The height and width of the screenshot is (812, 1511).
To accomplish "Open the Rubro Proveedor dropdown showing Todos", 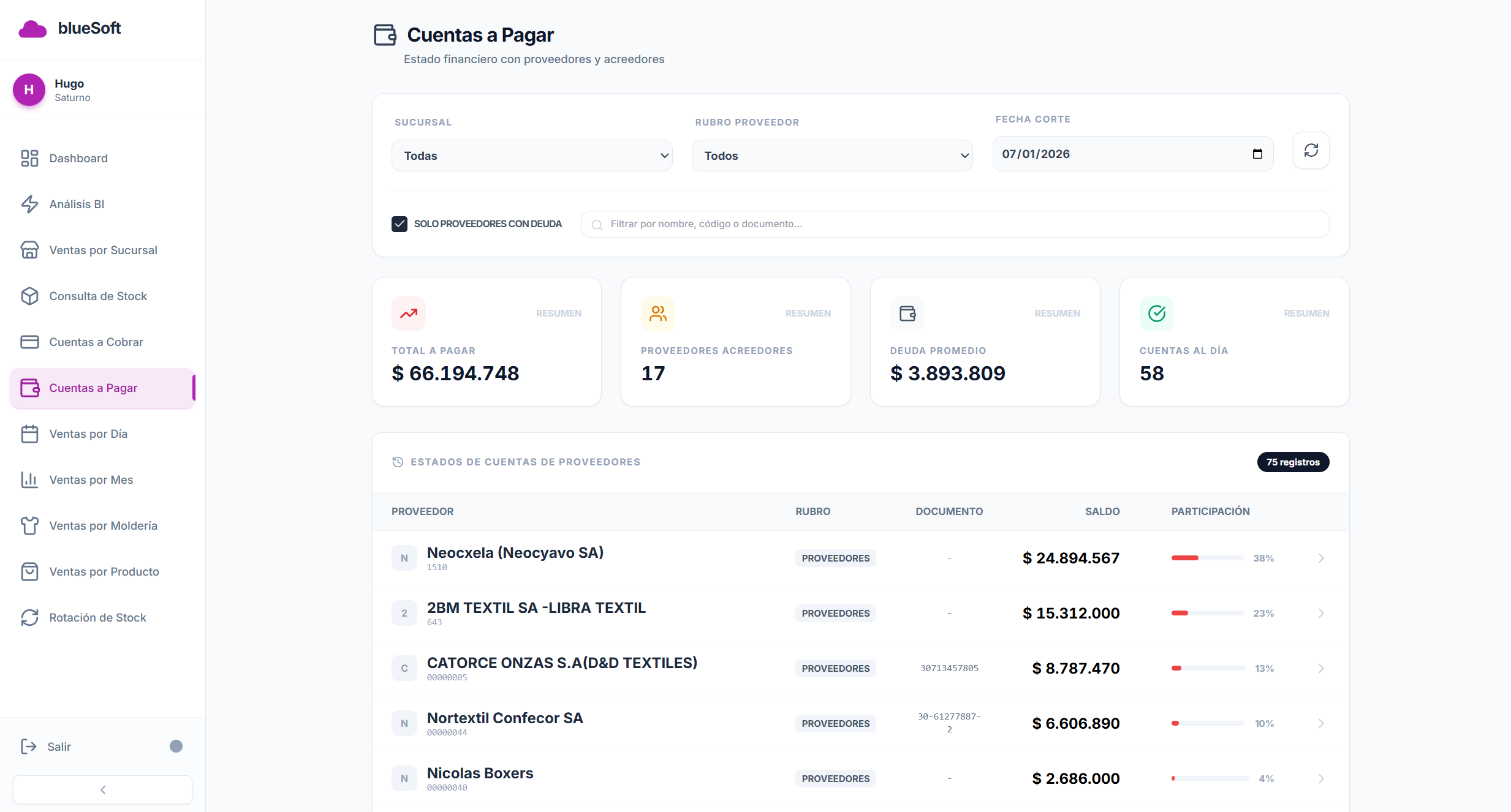I will click(x=832, y=156).
